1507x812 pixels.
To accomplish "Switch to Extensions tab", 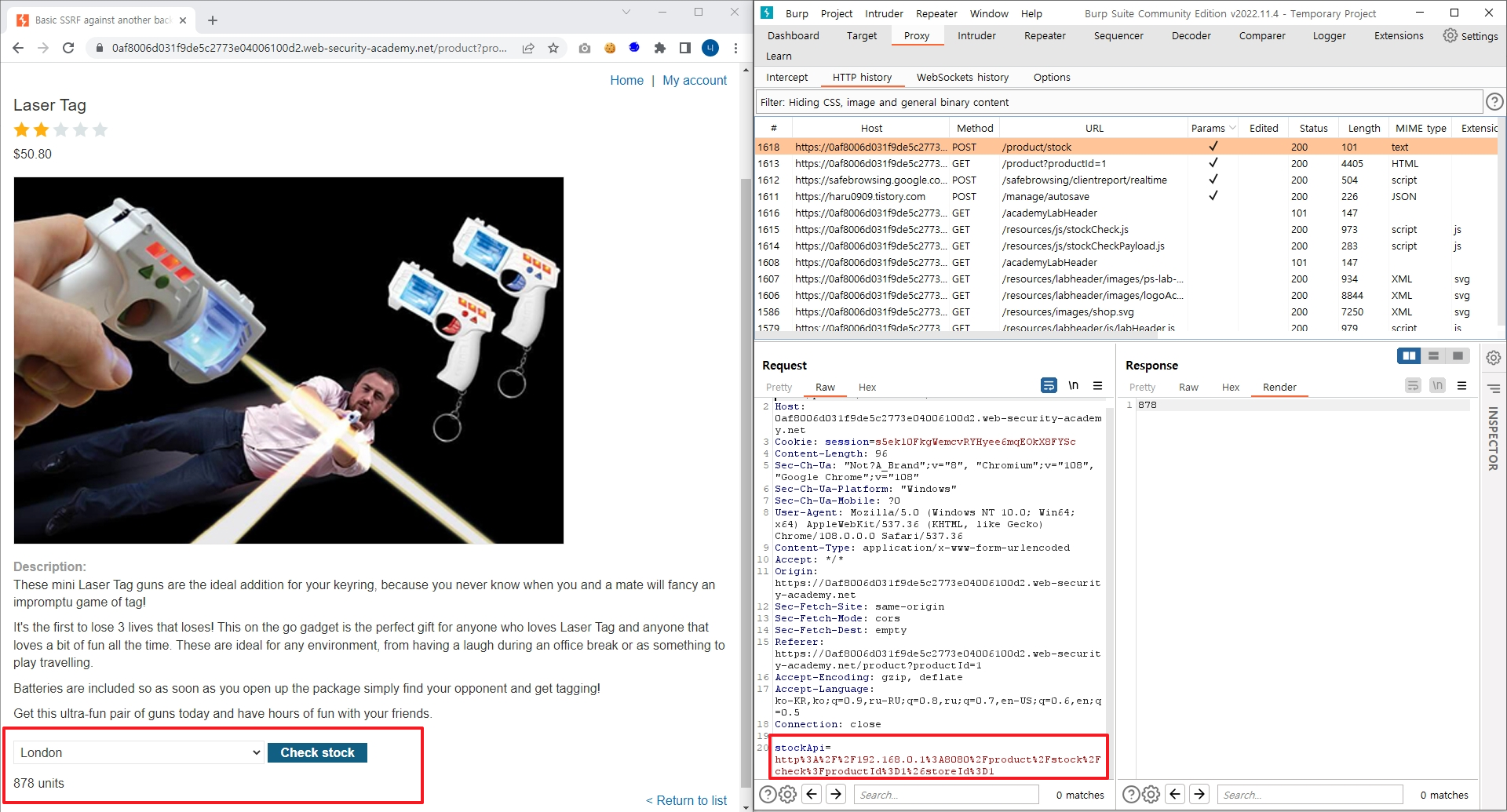I will pos(1399,35).
